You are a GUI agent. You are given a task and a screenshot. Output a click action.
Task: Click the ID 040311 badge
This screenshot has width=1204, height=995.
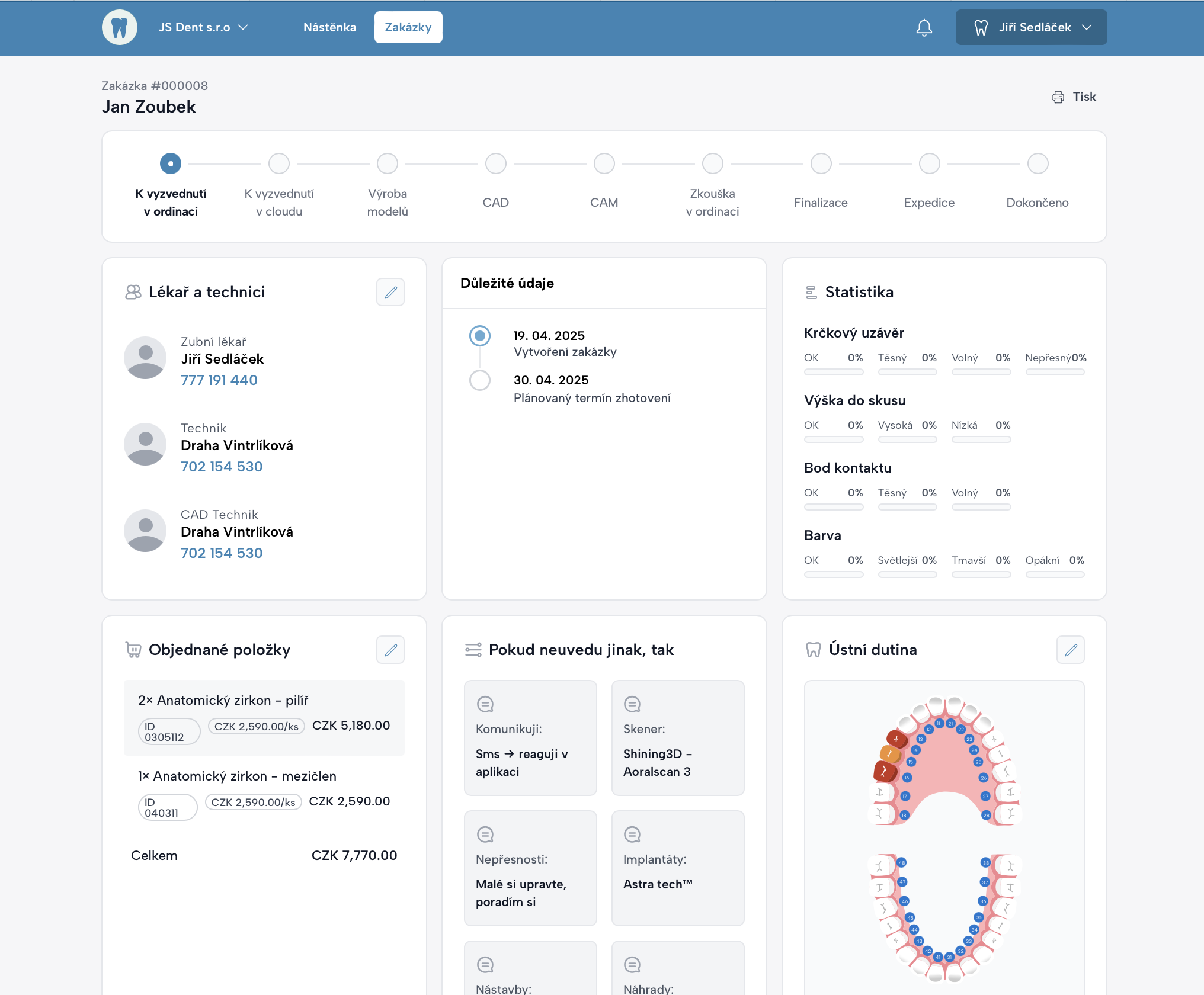point(168,807)
